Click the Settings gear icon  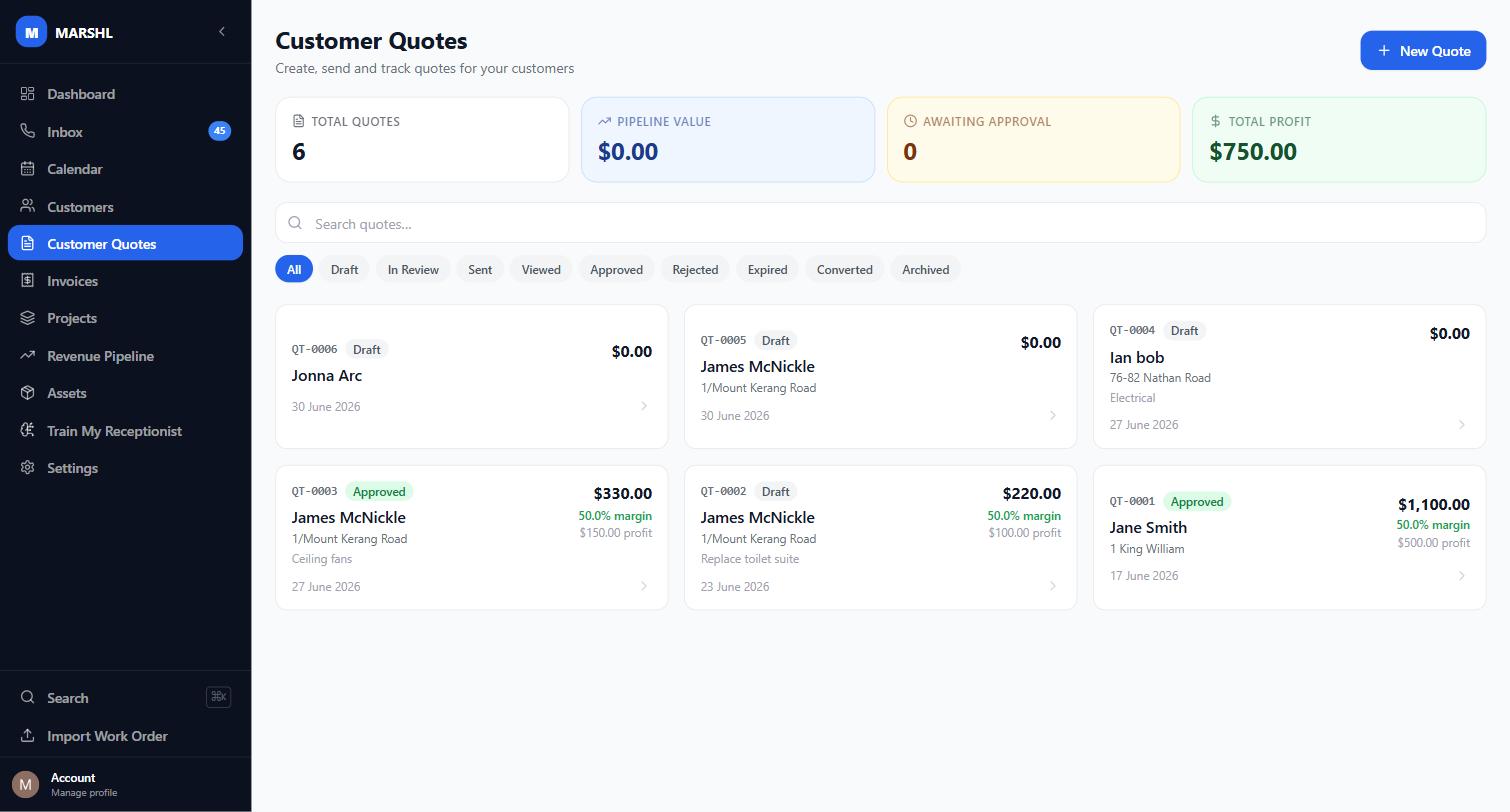coord(27,468)
